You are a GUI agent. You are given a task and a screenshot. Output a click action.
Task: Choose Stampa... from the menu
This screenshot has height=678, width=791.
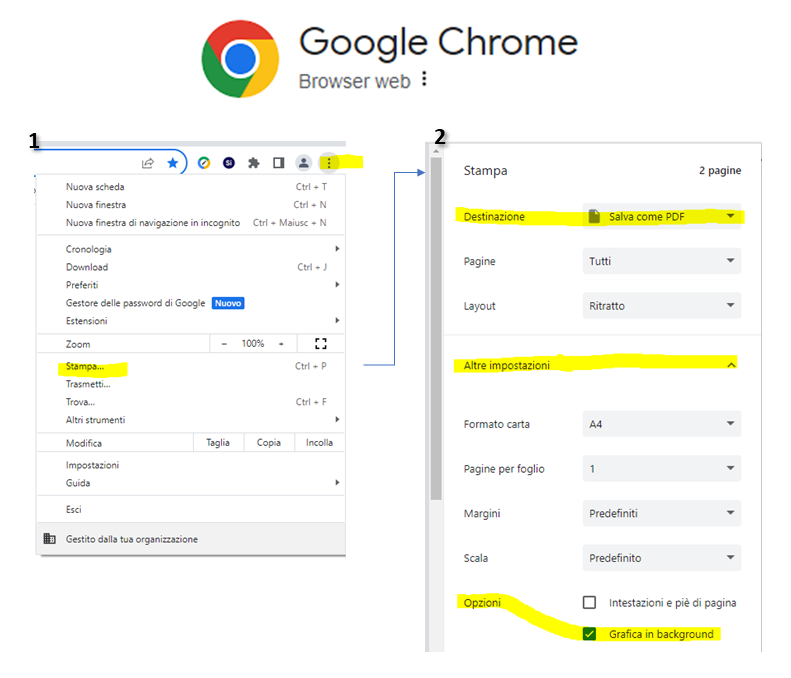point(191,366)
